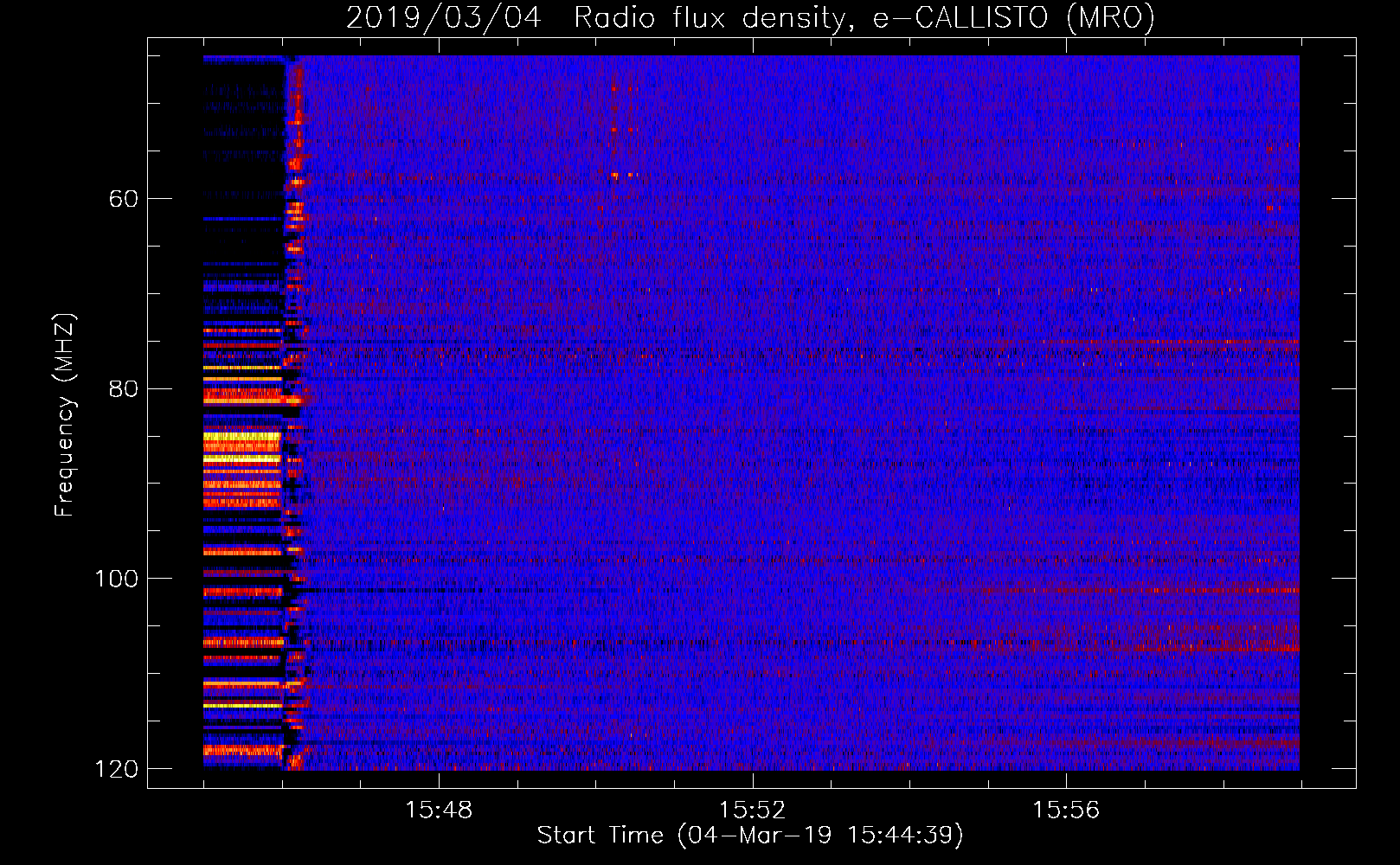Click the 60 frequency tick label
Image resolution: width=1400 pixels, height=865 pixels.
pyautogui.click(x=124, y=199)
